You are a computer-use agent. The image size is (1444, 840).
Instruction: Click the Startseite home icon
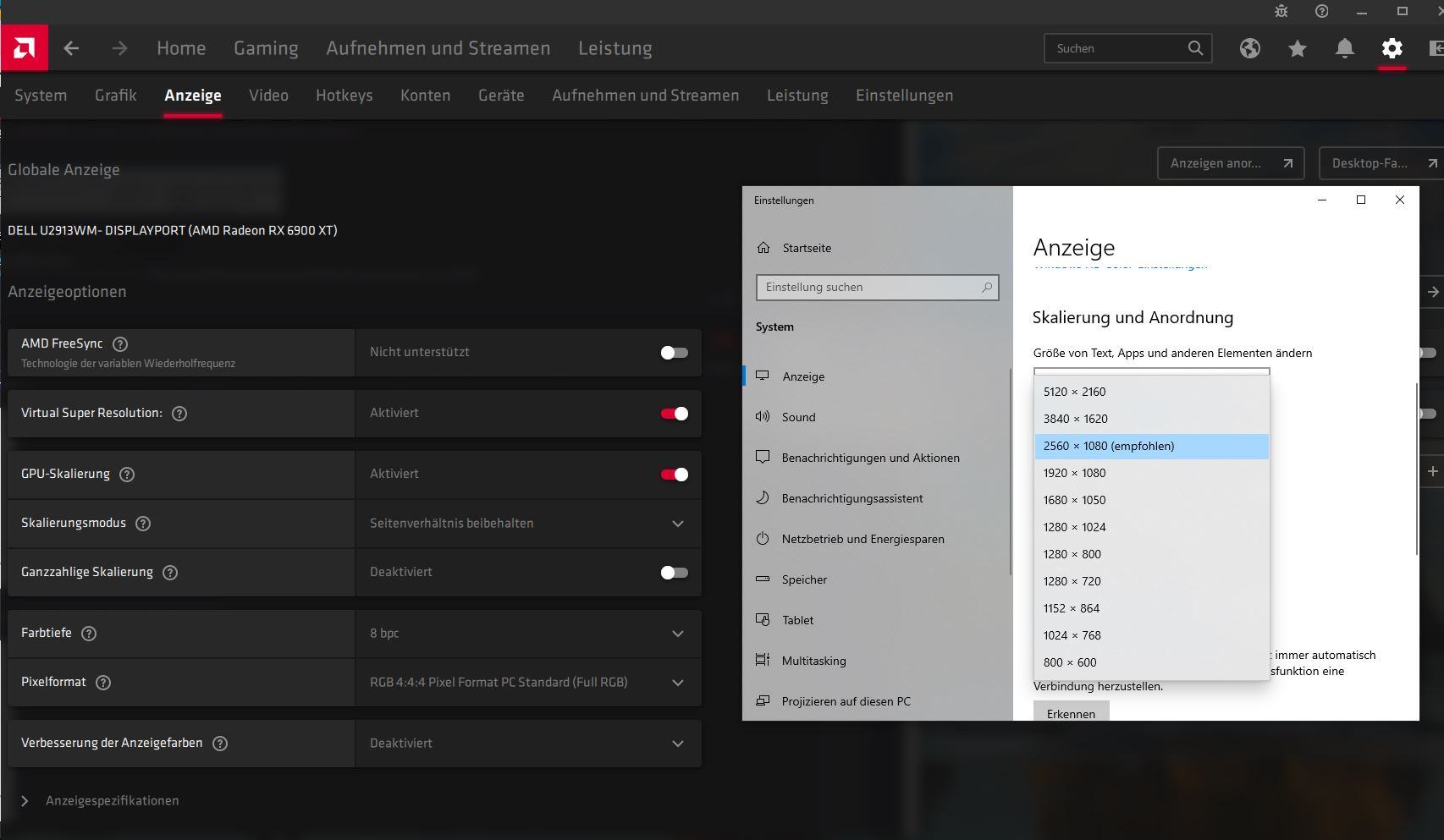tap(763, 248)
